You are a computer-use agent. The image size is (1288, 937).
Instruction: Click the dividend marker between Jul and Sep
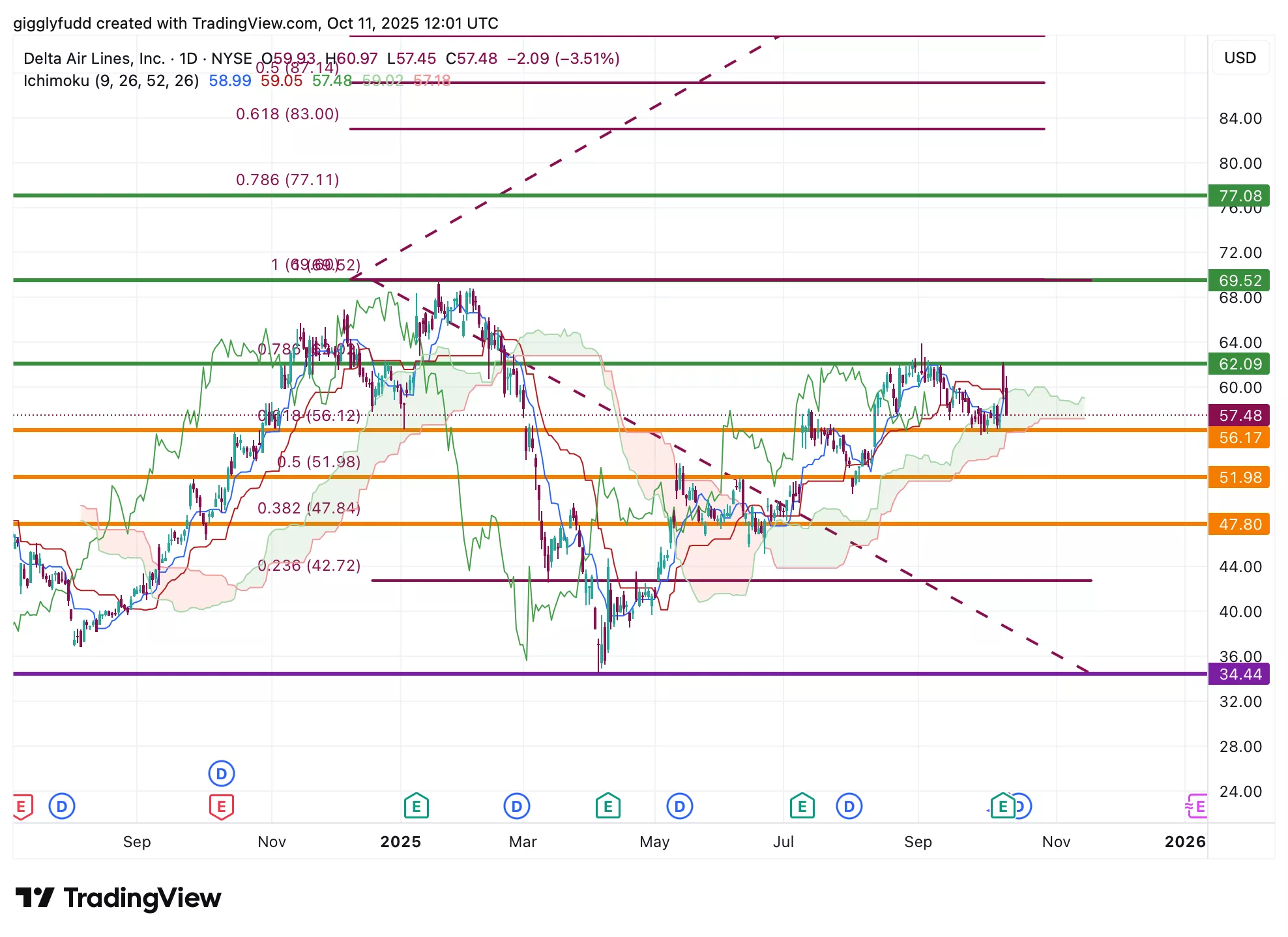coord(849,807)
